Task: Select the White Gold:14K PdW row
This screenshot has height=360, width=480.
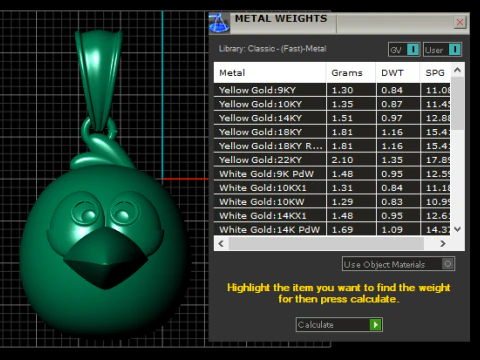Action: [x=332, y=230]
